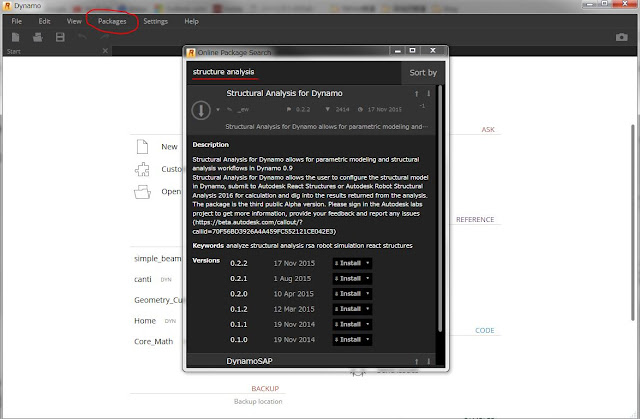Click Open on the start page
This screenshot has width=640, height=419.
171,191
